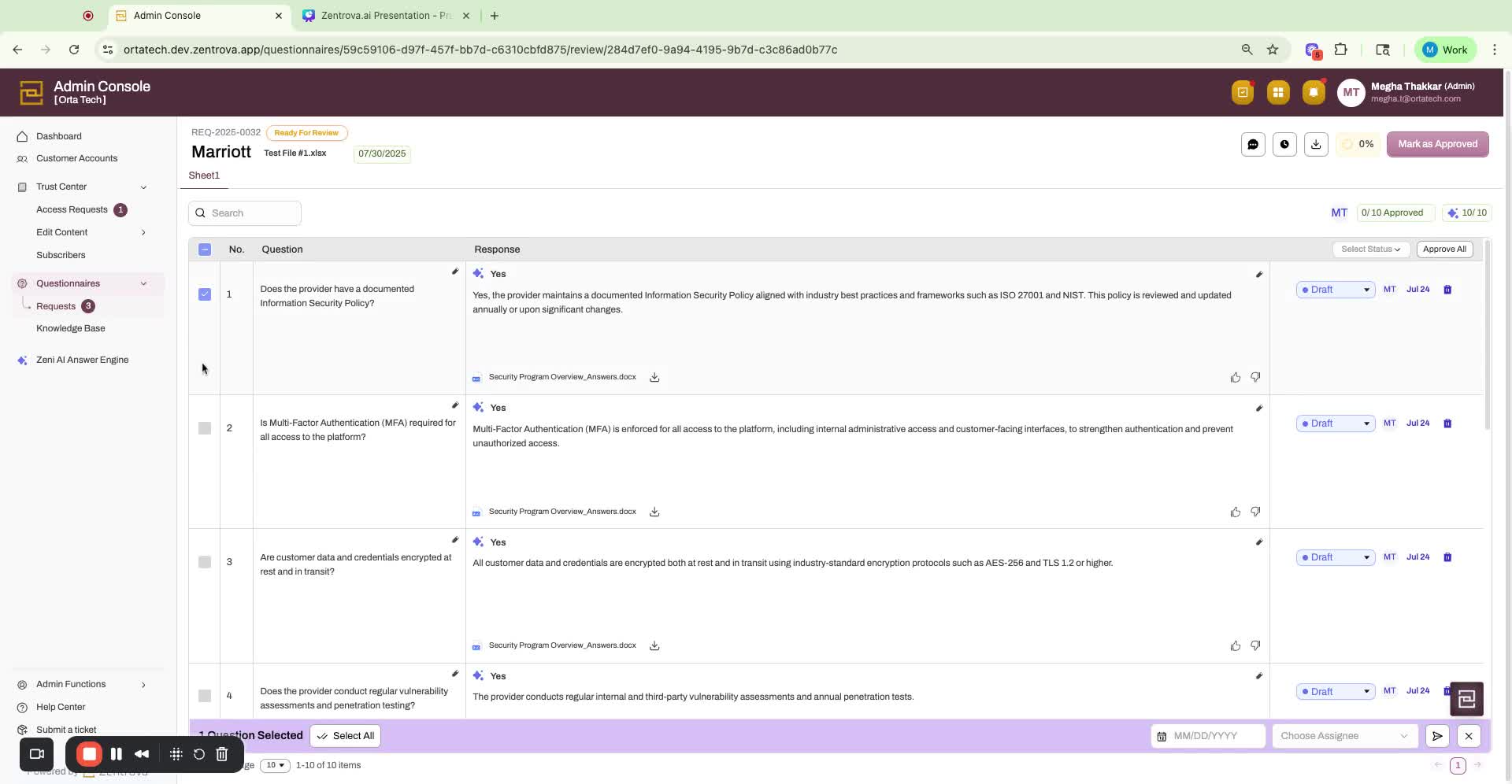
Task: Check the checkbox for question 2
Action: click(x=205, y=428)
